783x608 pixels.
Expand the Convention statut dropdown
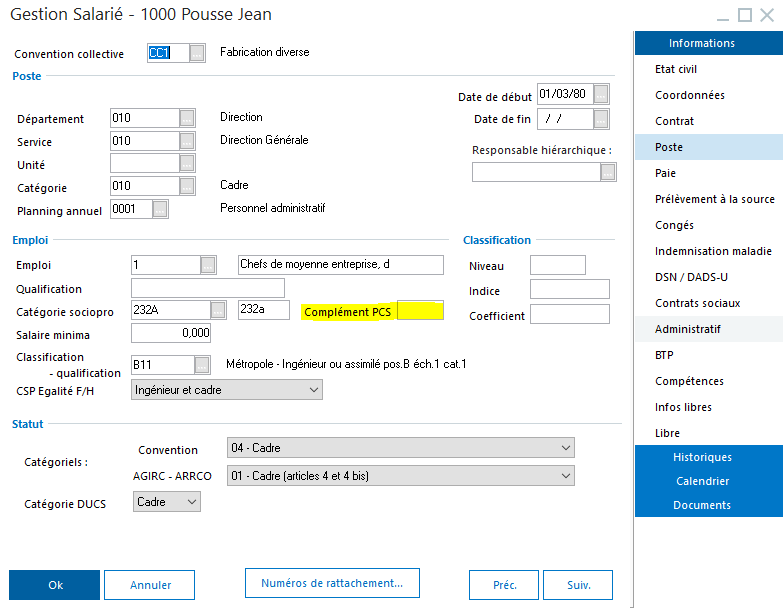[x=566, y=449]
